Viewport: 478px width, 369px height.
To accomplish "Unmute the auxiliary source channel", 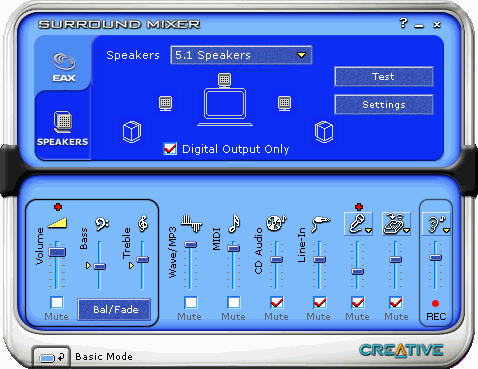I will point(396,303).
